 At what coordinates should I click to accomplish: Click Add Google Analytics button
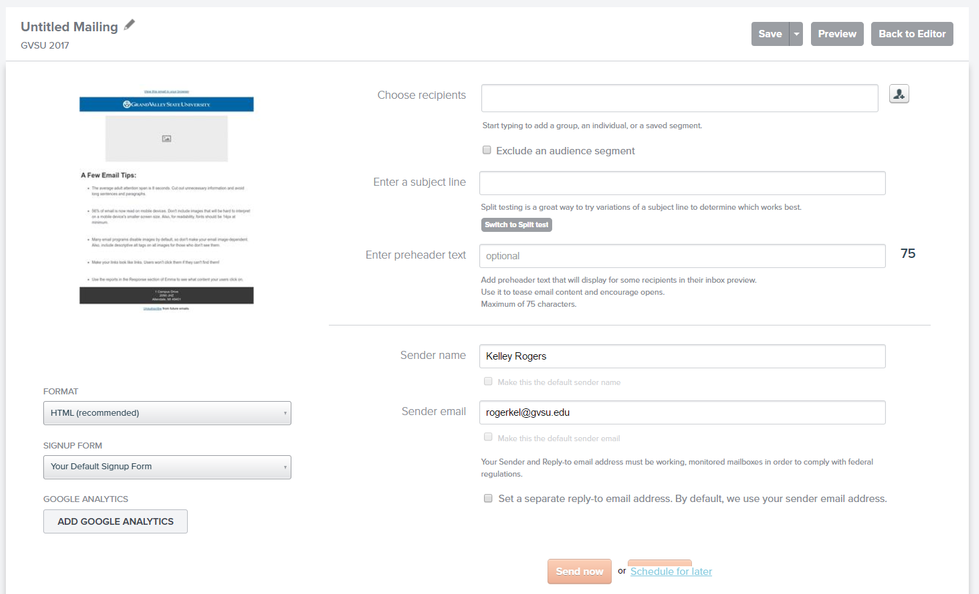pos(115,521)
